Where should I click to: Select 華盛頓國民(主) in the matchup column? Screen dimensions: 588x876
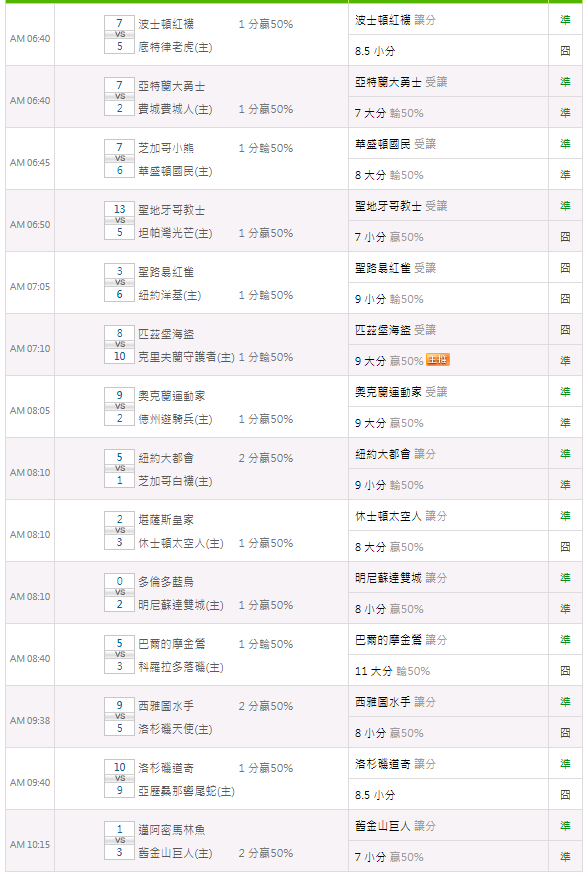pos(175,172)
